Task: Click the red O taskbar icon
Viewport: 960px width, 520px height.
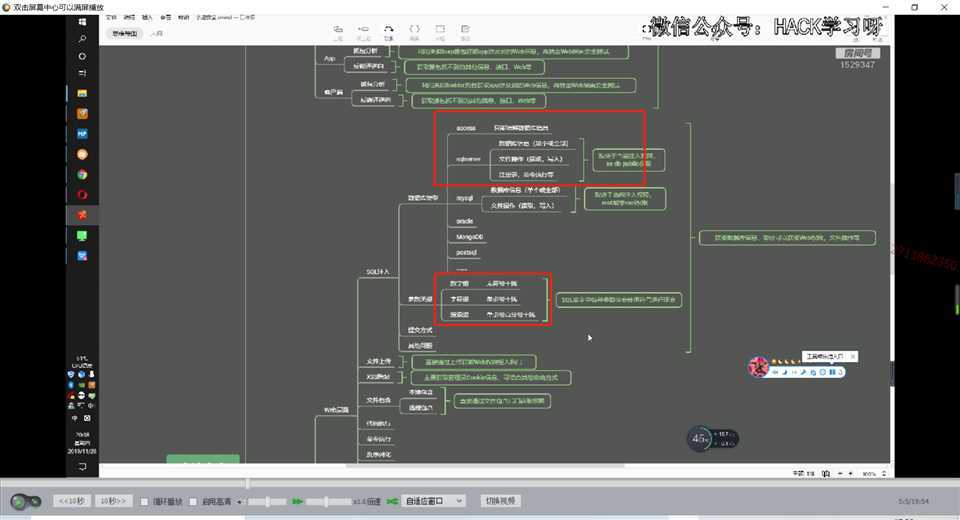Action: tap(82, 195)
